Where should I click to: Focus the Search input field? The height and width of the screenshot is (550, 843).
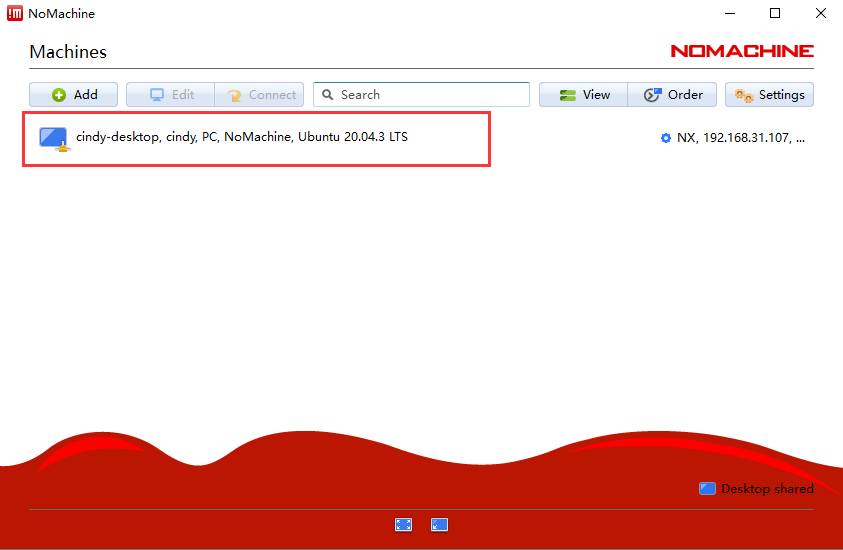click(422, 95)
